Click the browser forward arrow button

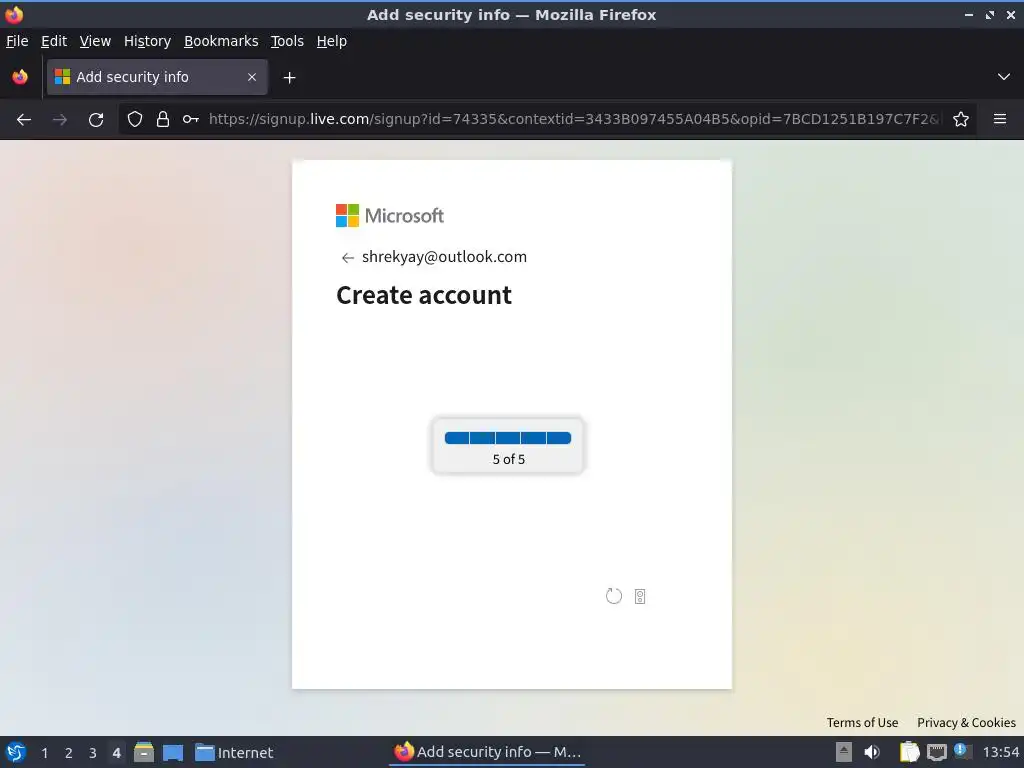[x=59, y=120]
